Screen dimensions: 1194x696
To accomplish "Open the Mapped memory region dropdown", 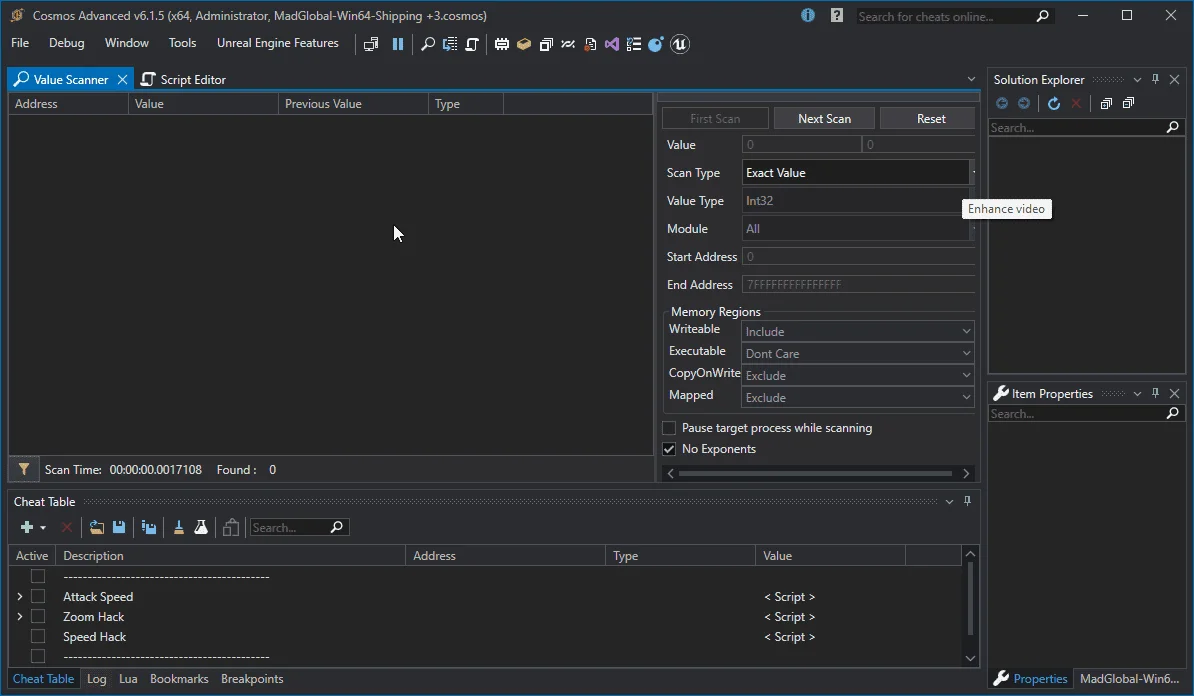I will coord(857,397).
